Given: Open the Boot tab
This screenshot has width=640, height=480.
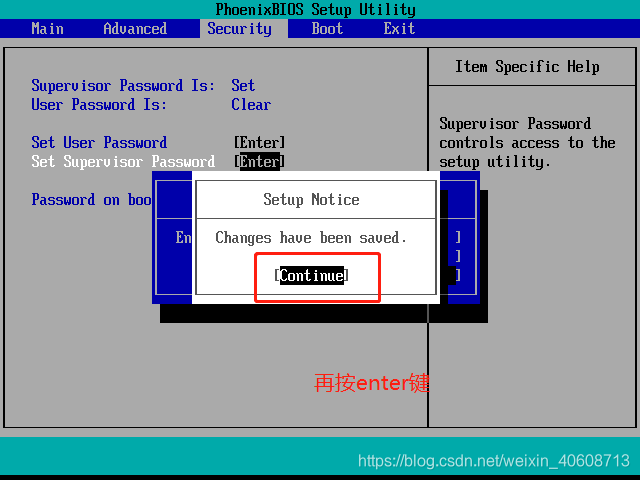Looking at the screenshot, I should coord(327,29).
